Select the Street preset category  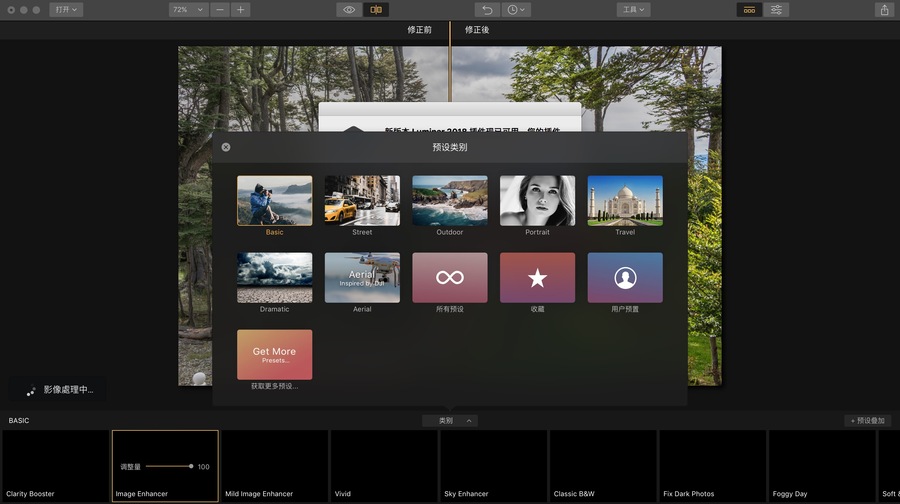coord(362,200)
